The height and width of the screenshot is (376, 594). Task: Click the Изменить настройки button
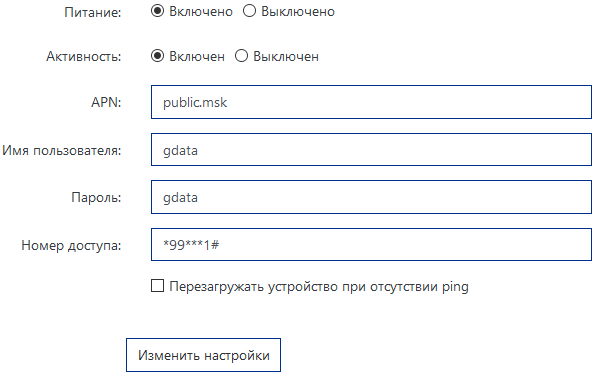[203, 355]
